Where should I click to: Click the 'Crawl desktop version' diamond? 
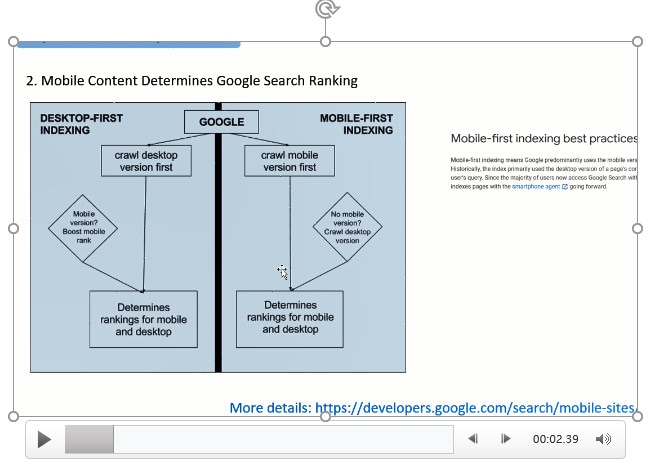(x=347, y=227)
